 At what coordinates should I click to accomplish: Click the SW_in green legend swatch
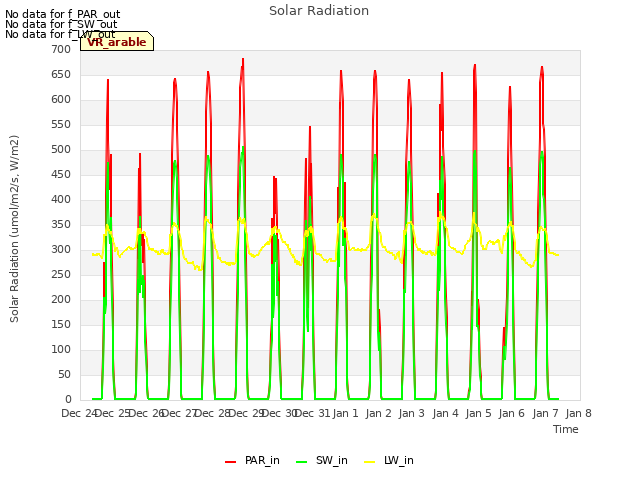coord(301,462)
